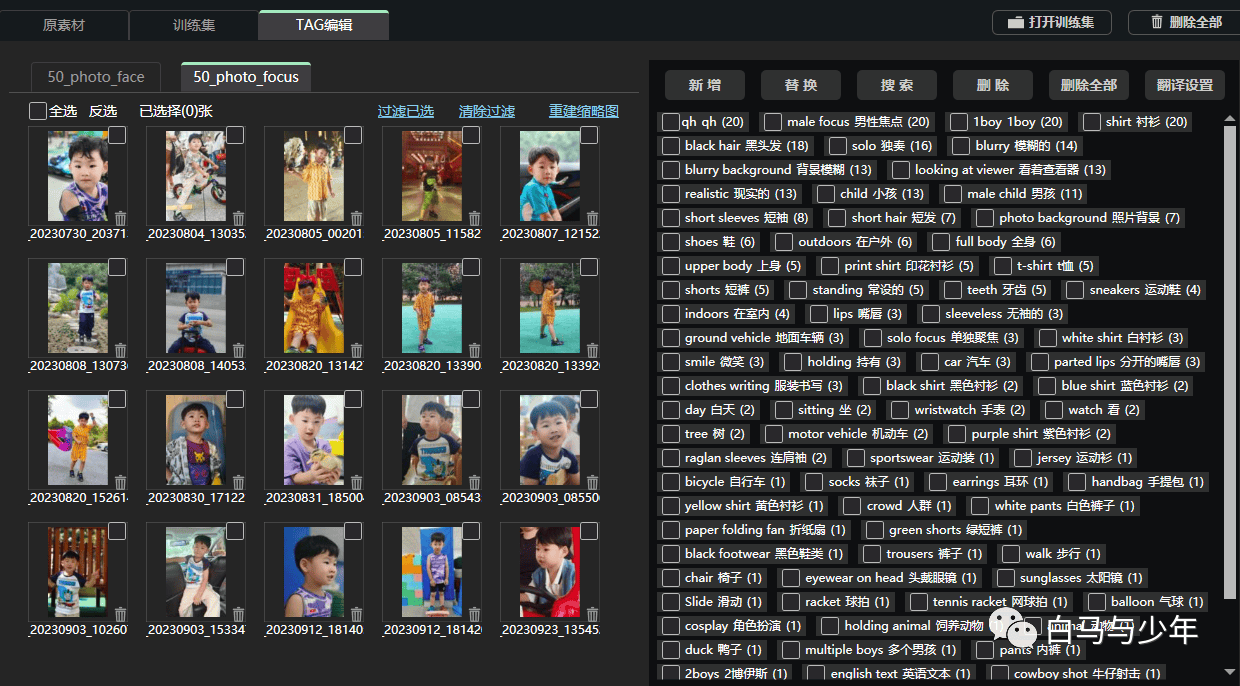Click trash icon for image 20230830_1712
This screenshot has height=686, width=1240.
click(x=238, y=482)
